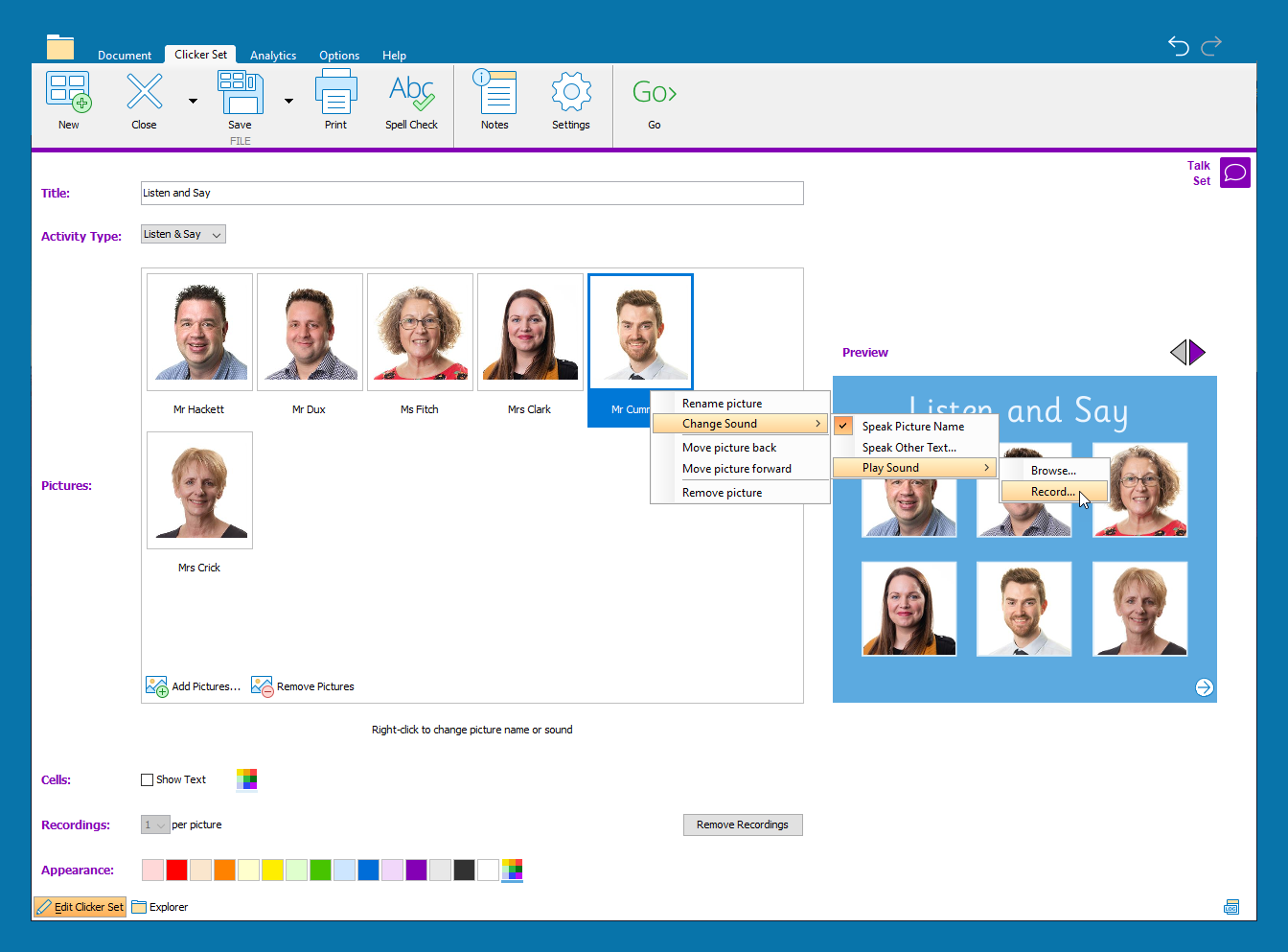This screenshot has height=952, width=1288.
Task: Open the Notes tool
Action: tap(494, 93)
